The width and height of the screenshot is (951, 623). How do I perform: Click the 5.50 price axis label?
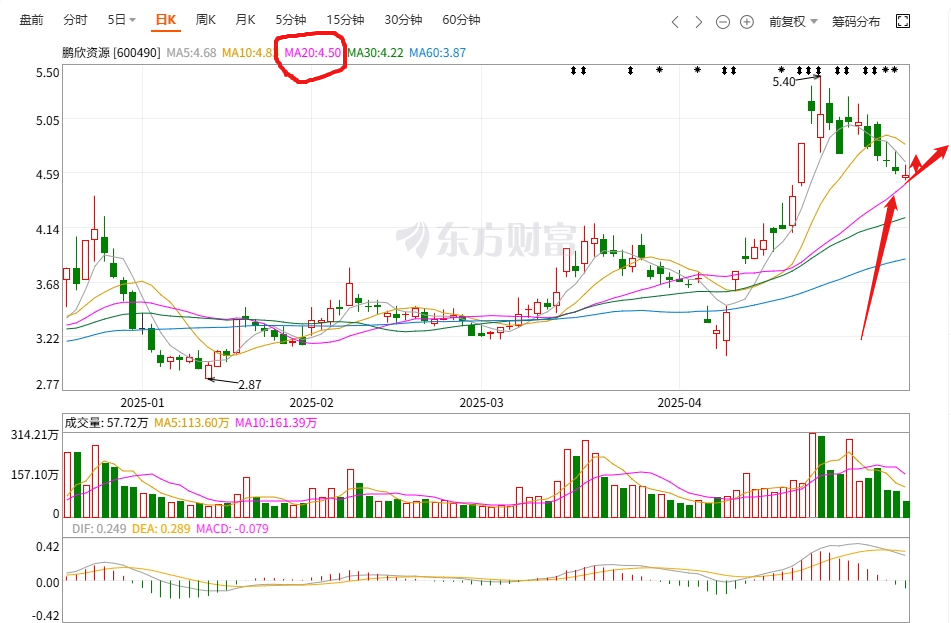(48, 73)
